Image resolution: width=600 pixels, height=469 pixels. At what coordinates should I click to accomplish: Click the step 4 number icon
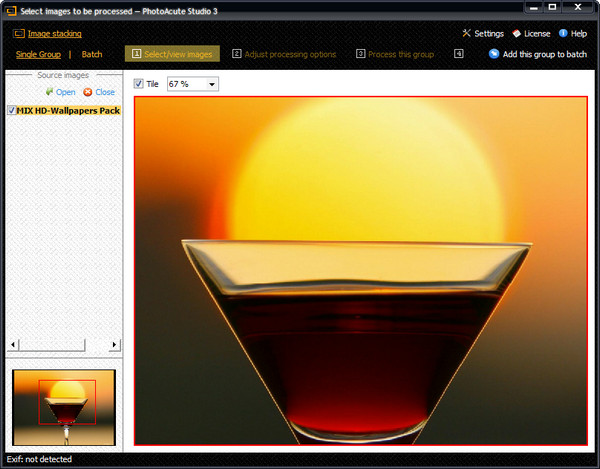[x=458, y=54]
